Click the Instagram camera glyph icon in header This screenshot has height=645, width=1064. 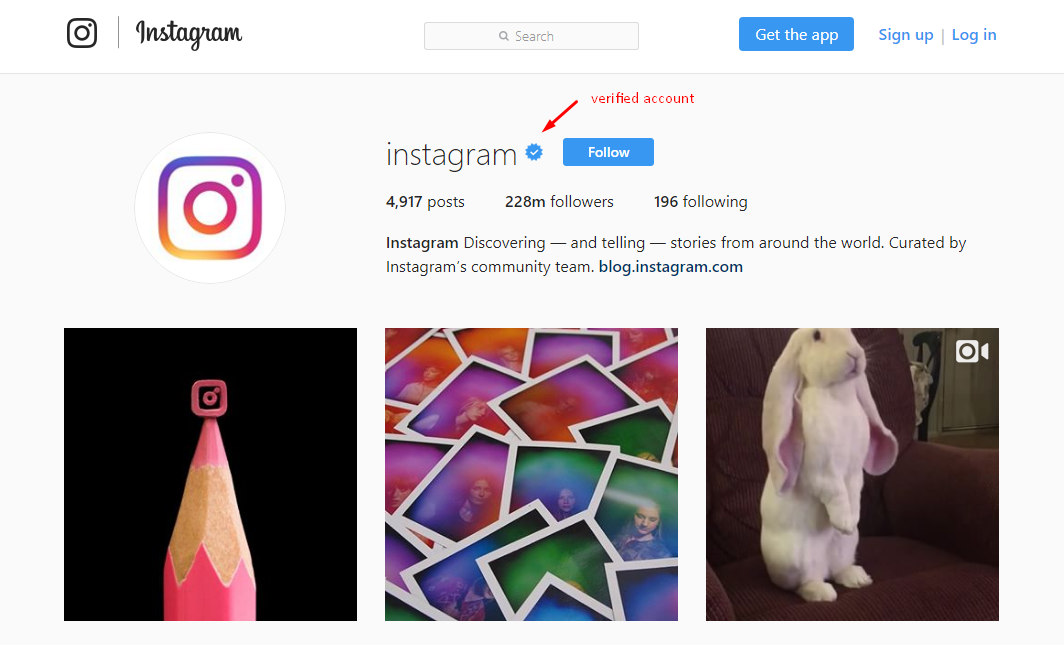point(82,33)
